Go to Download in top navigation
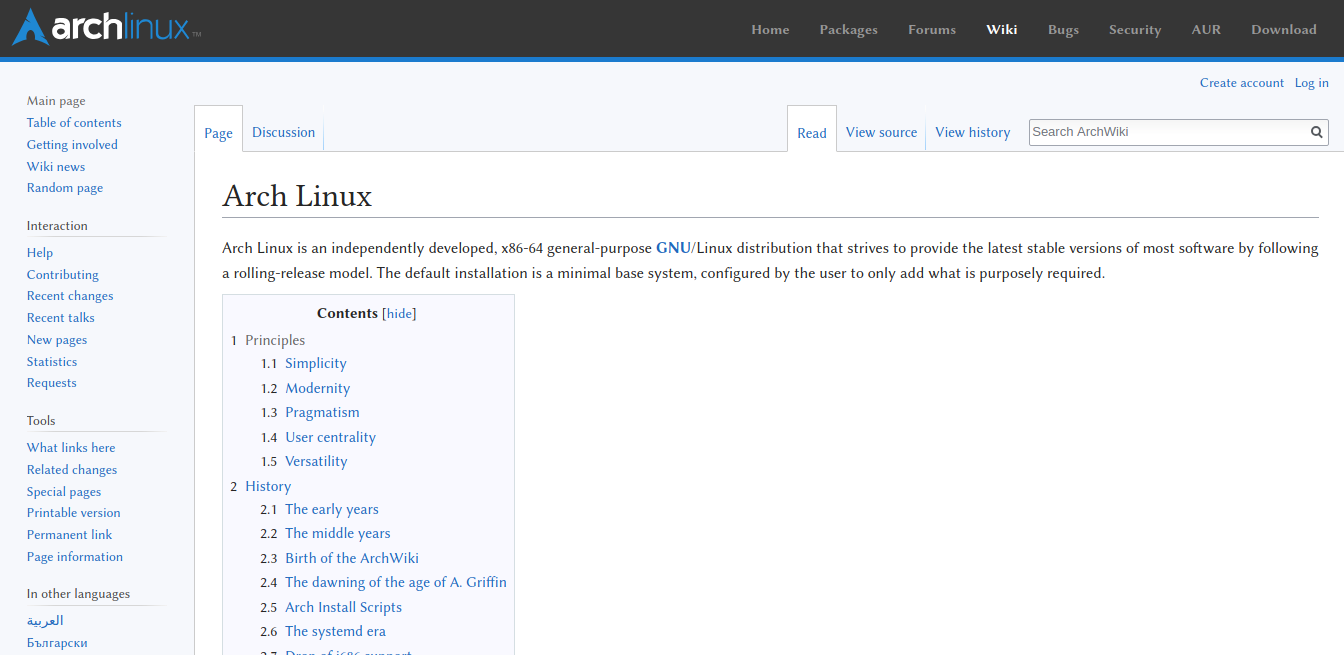The image size is (1344, 655). [x=1284, y=29]
